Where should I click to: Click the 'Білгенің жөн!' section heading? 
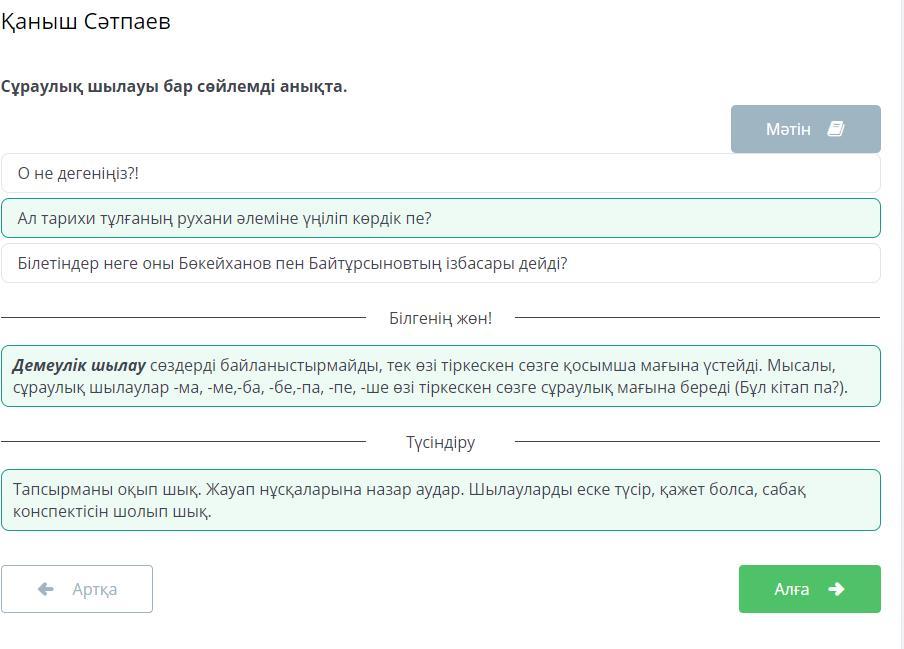pyautogui.click(x=440, y=318)
